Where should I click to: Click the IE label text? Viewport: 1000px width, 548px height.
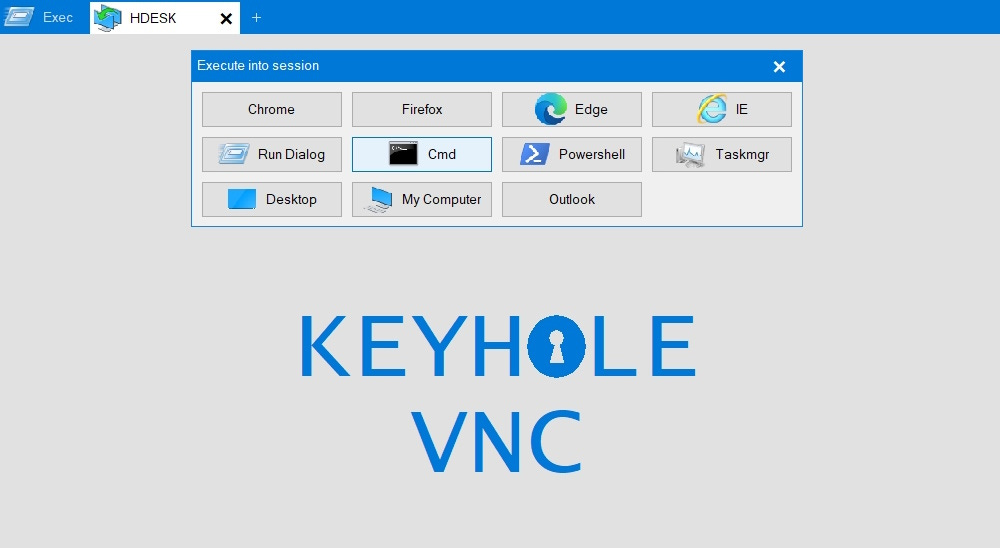coord(742,110)
